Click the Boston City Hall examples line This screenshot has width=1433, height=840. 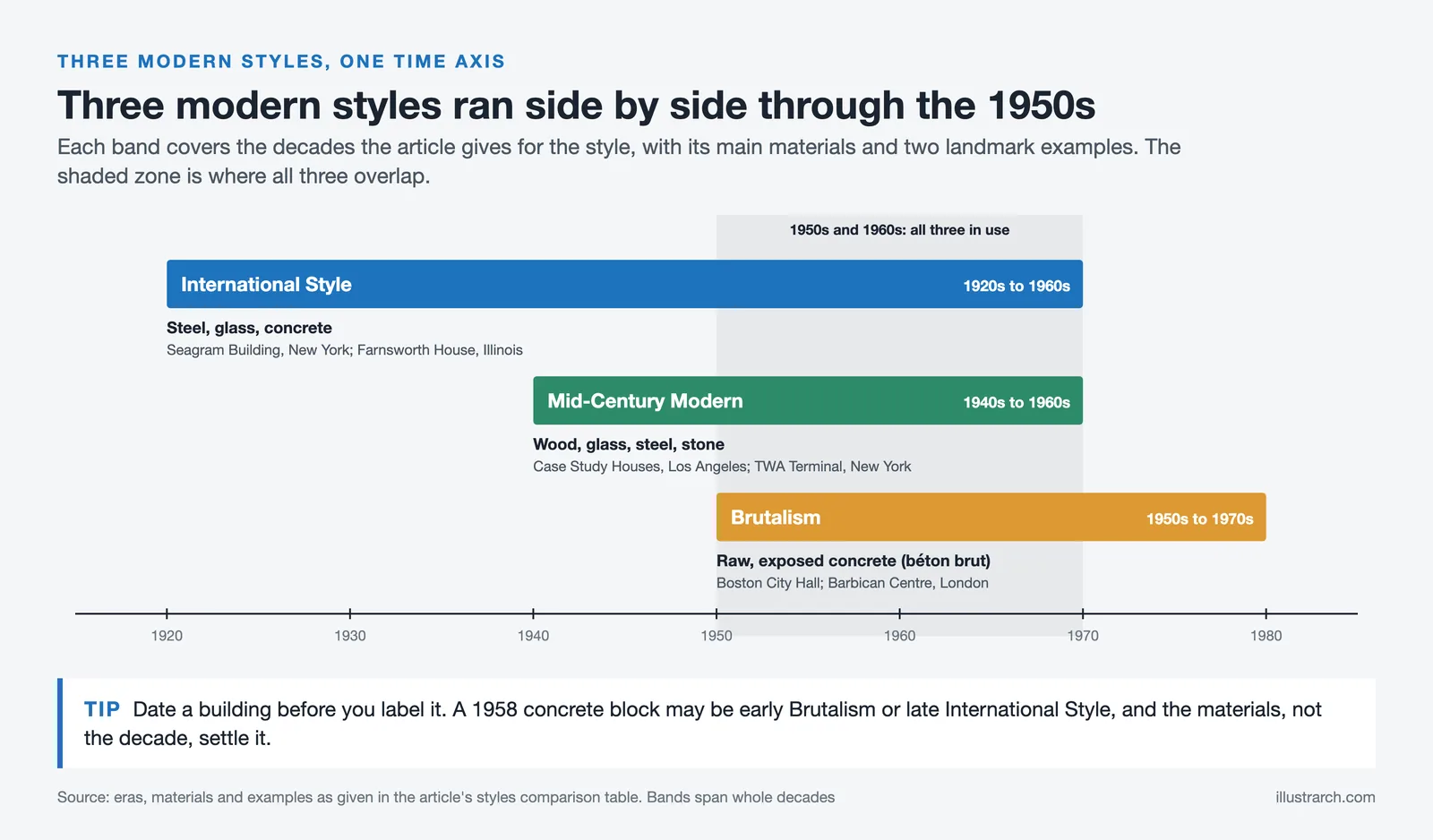[853, 583]
